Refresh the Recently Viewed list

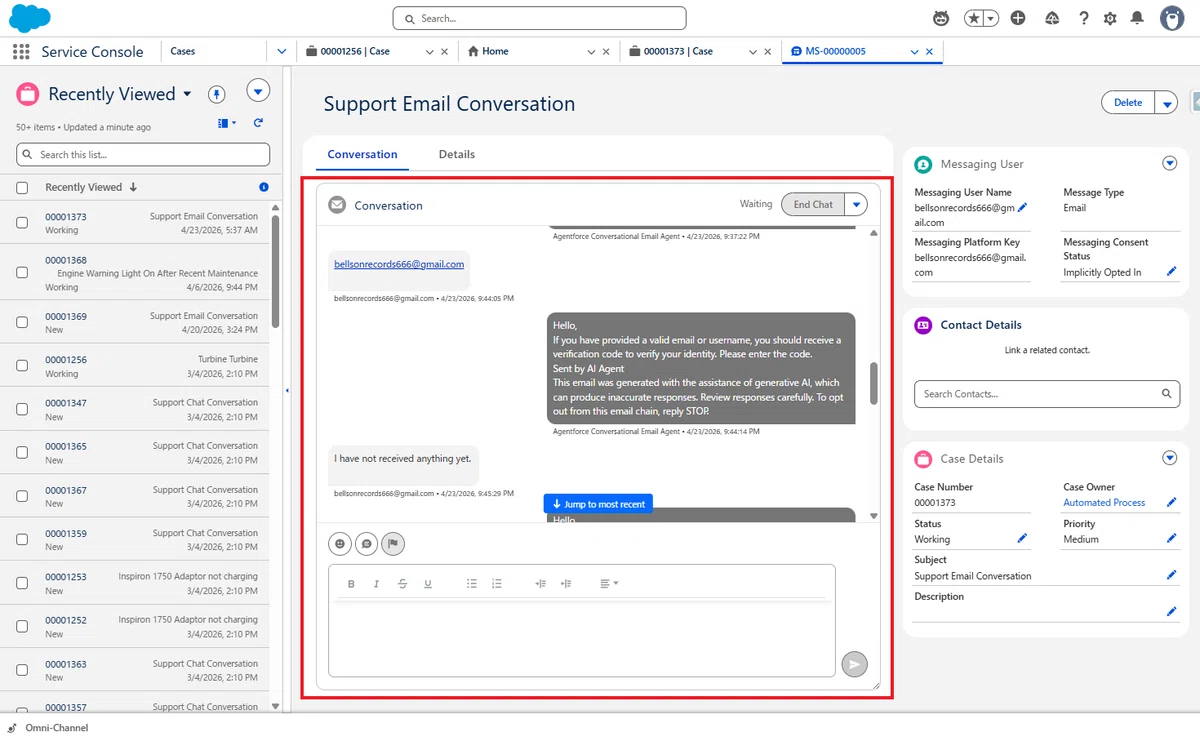pyautogui.click(x=258, y=123)
